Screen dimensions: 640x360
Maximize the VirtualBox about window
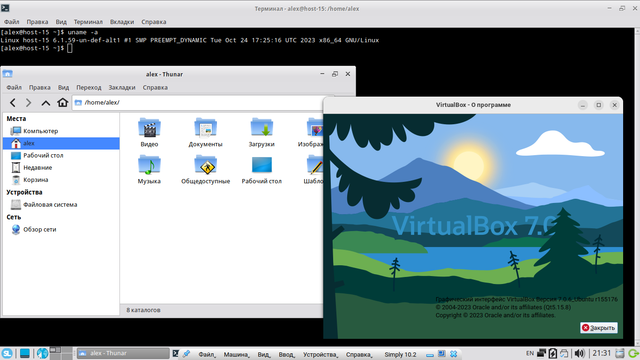pos(599,105)
